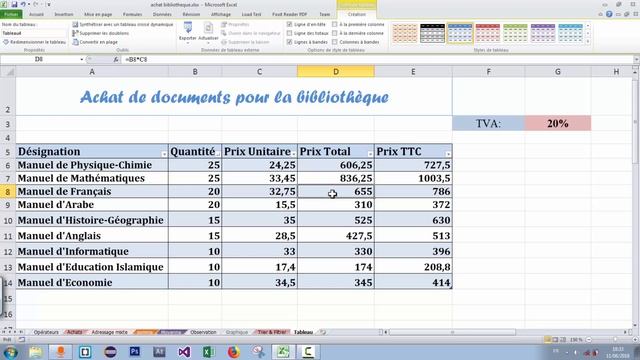The image size is (640, 360).
Task: Click the Select All corner of the grid
Action: [x=8, y=72]
